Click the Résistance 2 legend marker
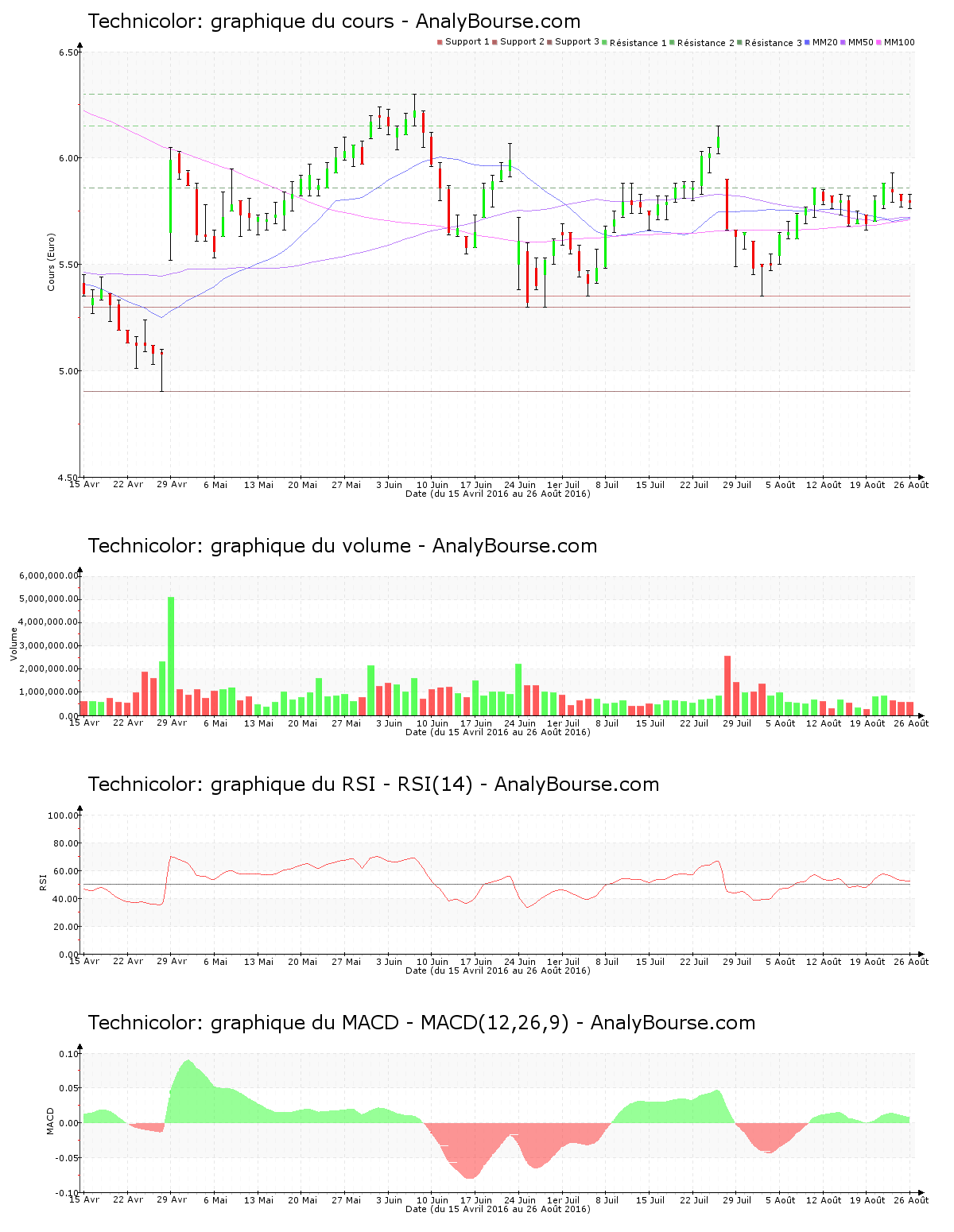This screenshot has width=954, height=1232. pyautogui.click(x=673, y=43)
